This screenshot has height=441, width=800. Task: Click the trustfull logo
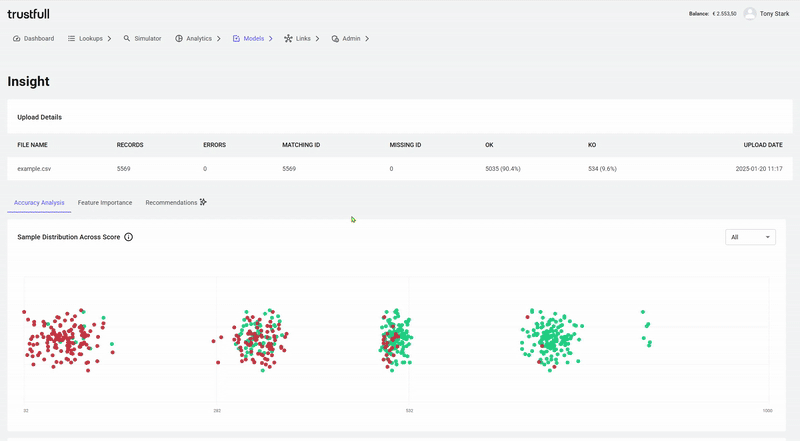(x=29, y=14)
